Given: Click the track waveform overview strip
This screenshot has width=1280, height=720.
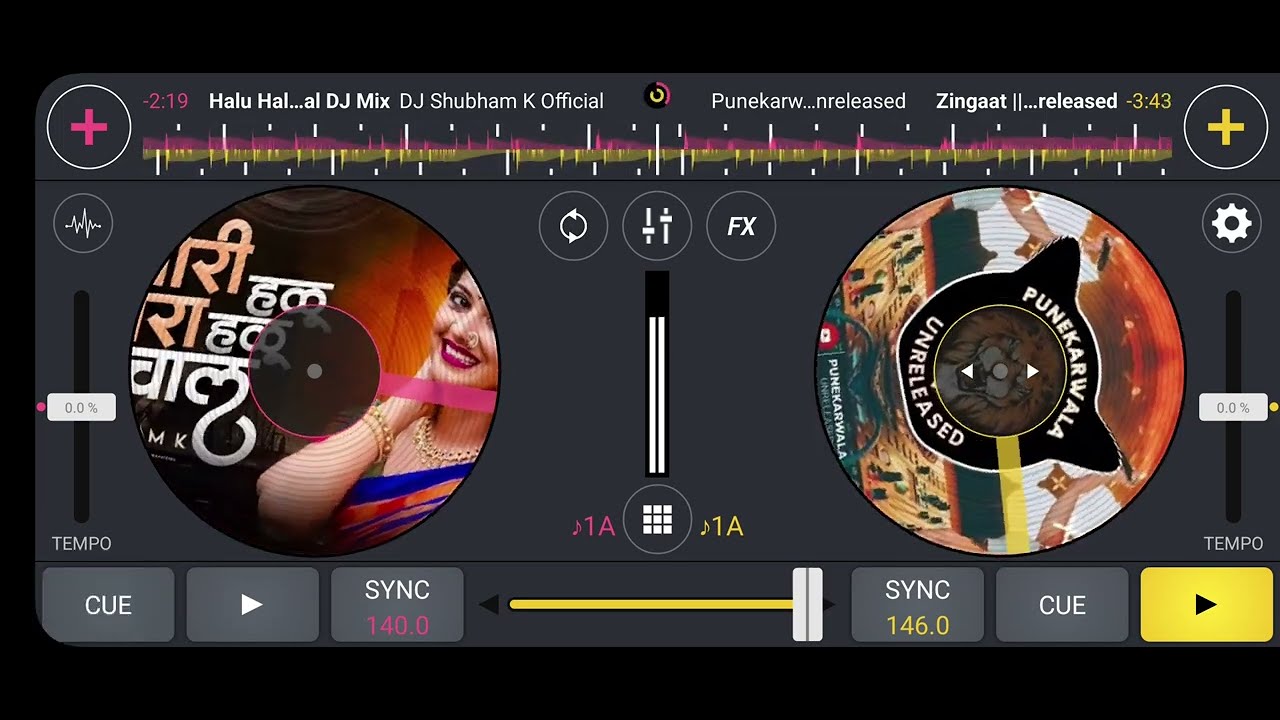Looking at the screenshot, I should click(657, 149).
